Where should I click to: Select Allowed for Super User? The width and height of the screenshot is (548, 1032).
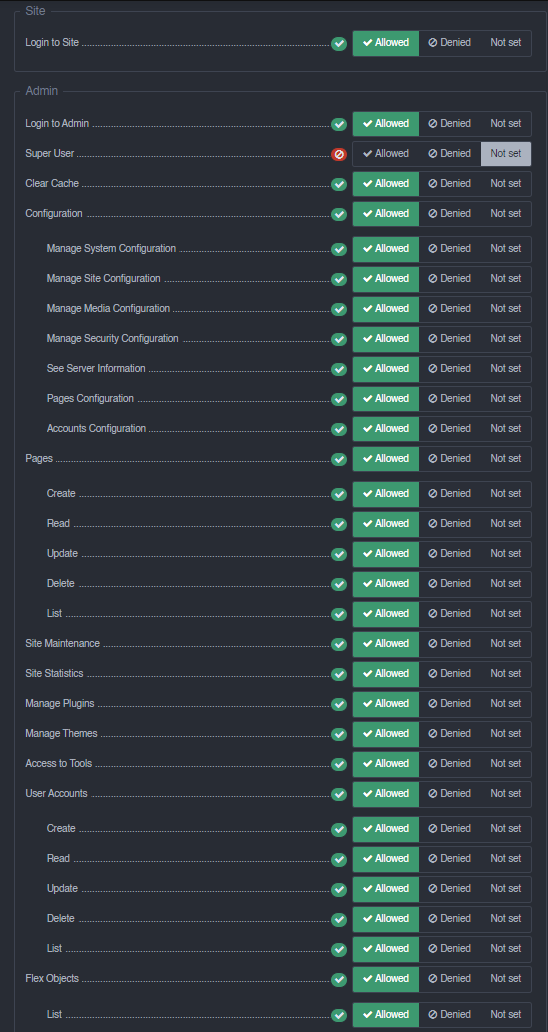click(386, 153)
